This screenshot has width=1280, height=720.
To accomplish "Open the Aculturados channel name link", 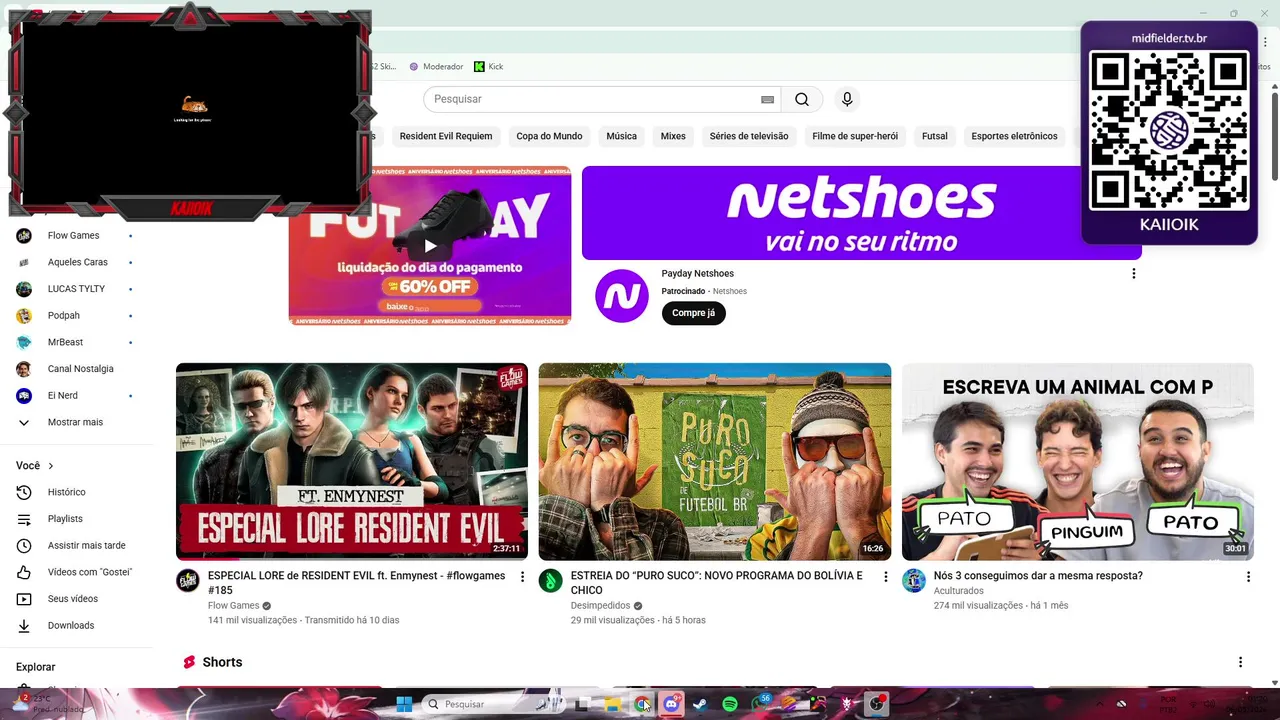I will click(x=958, y=591).
